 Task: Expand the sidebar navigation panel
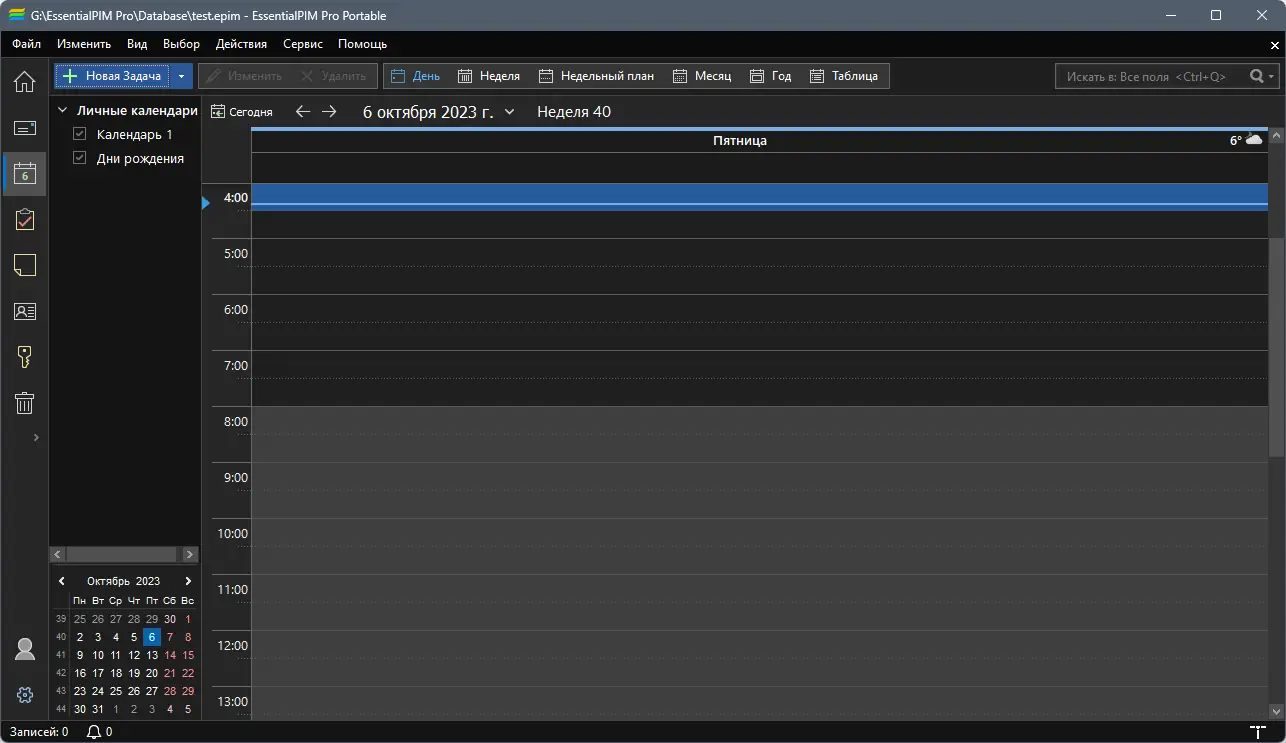36,437
